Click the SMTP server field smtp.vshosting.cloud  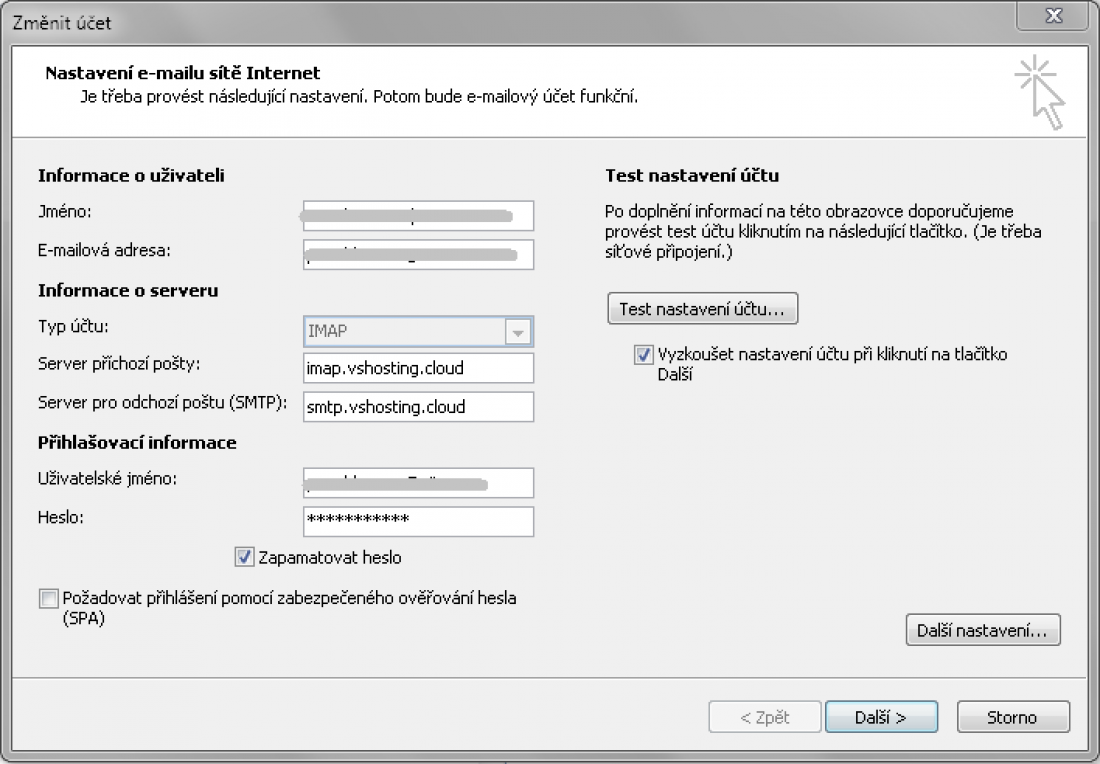(x=418, y=406)
